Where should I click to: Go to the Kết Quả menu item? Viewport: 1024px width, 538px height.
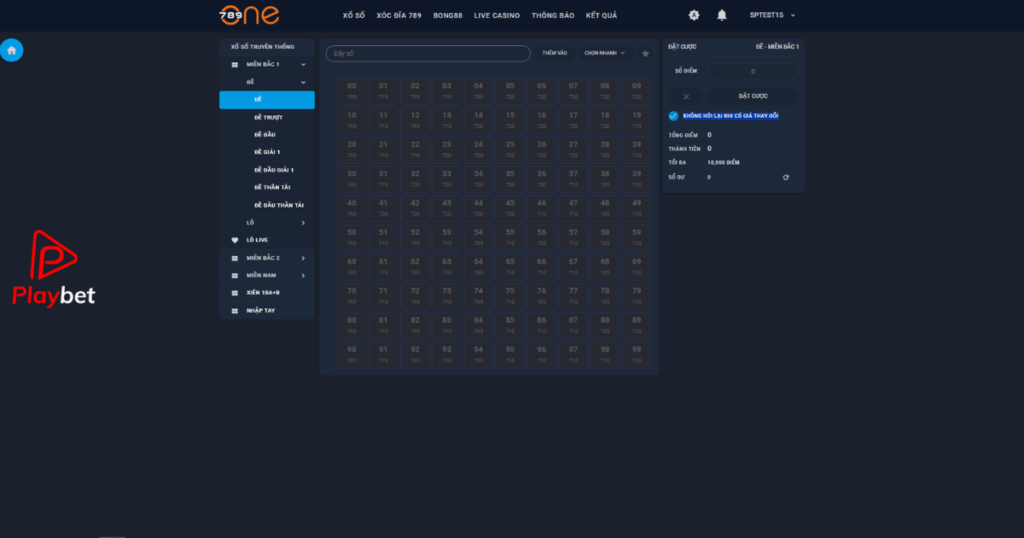(601, 16)
